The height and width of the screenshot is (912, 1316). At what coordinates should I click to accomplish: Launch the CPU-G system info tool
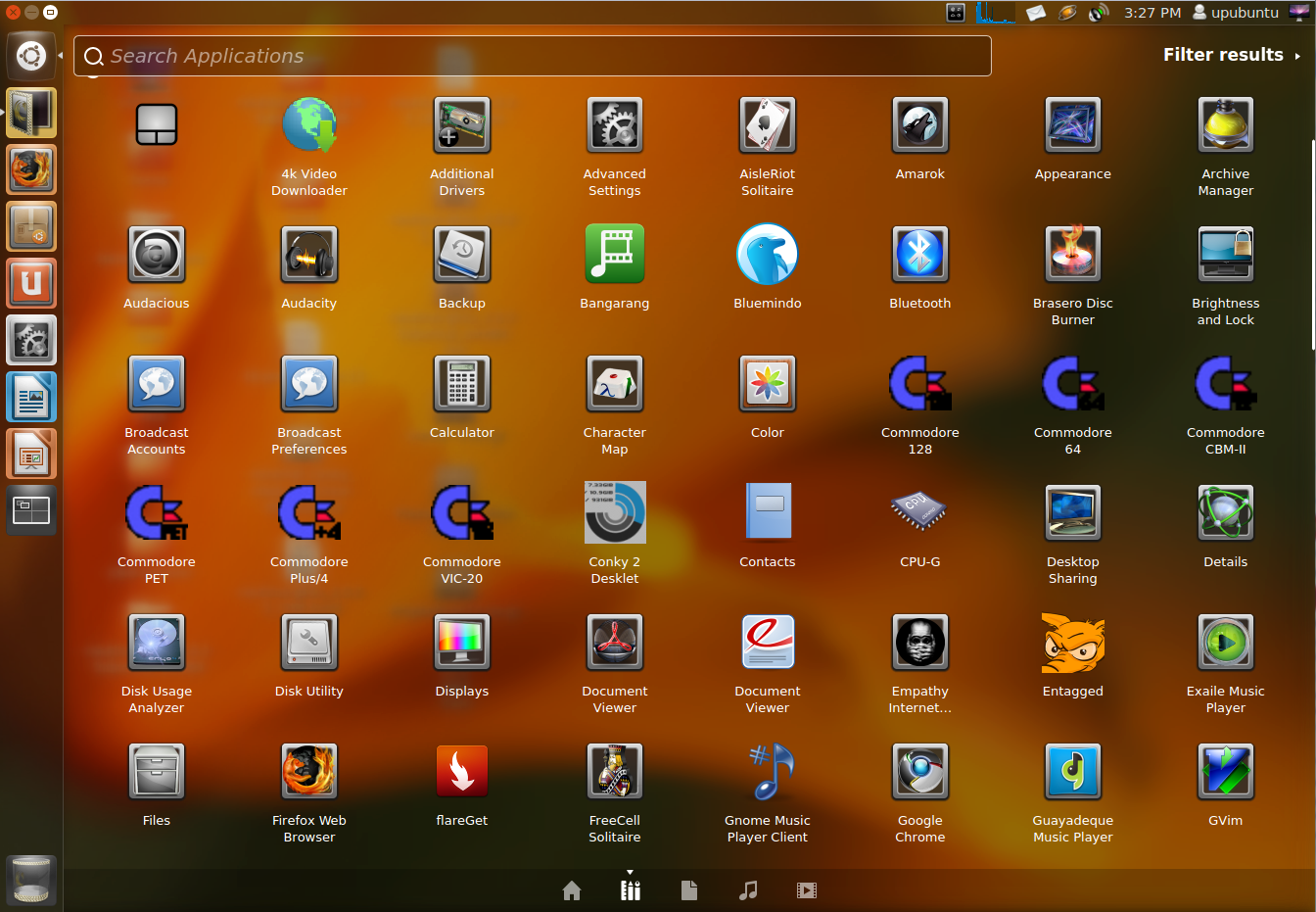(x=919, y=510)
